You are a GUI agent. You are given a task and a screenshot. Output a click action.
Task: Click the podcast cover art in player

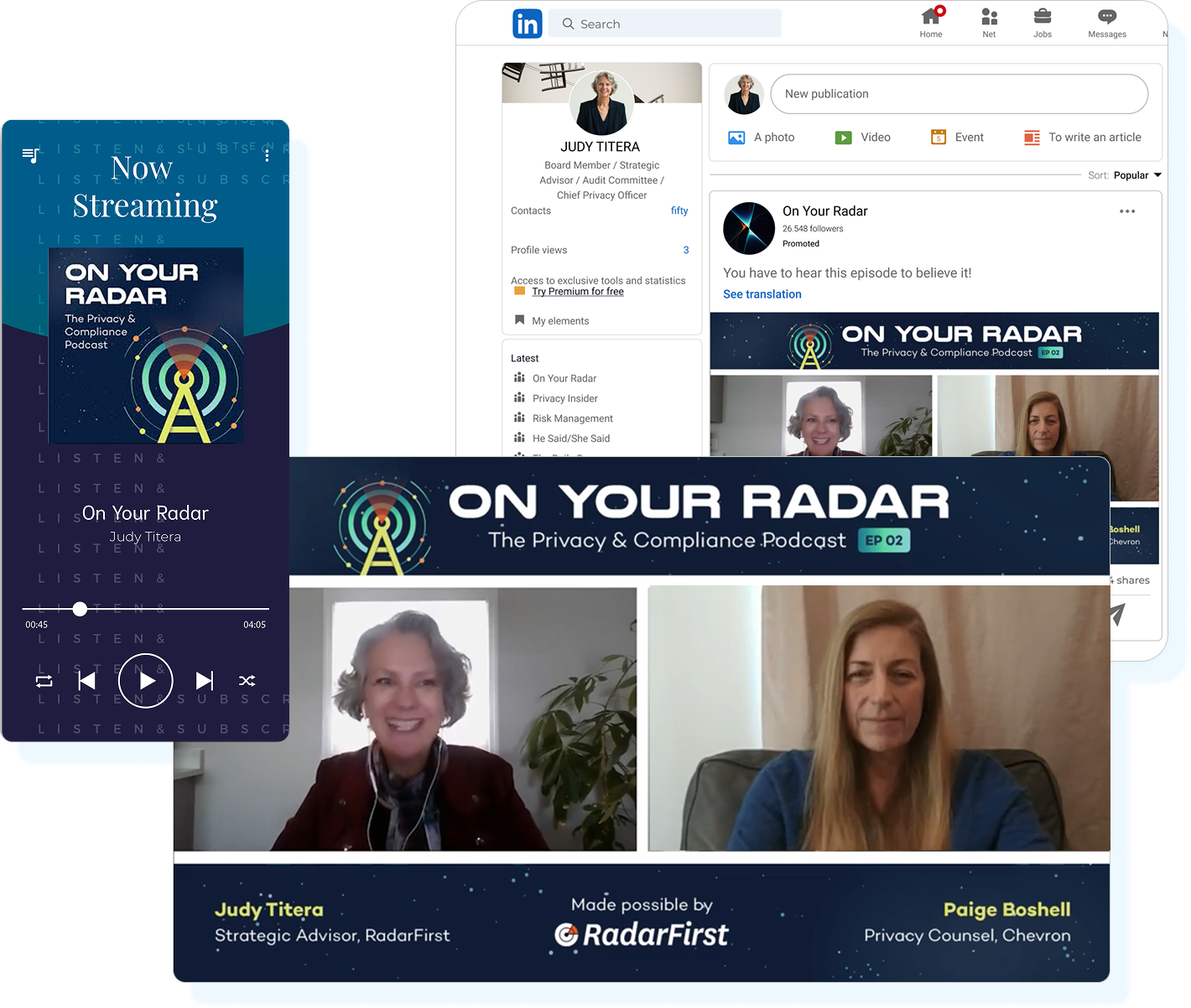click(x=146, y=346)
